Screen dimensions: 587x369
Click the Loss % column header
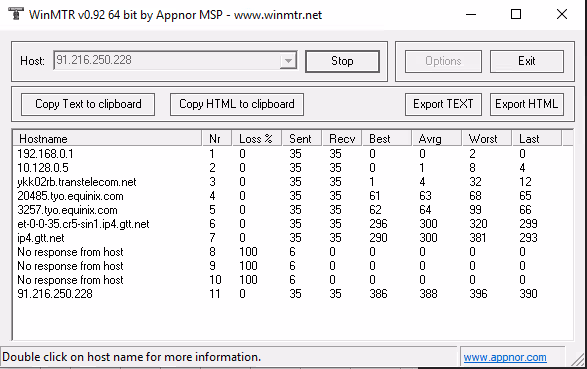(x=257, y=139)
